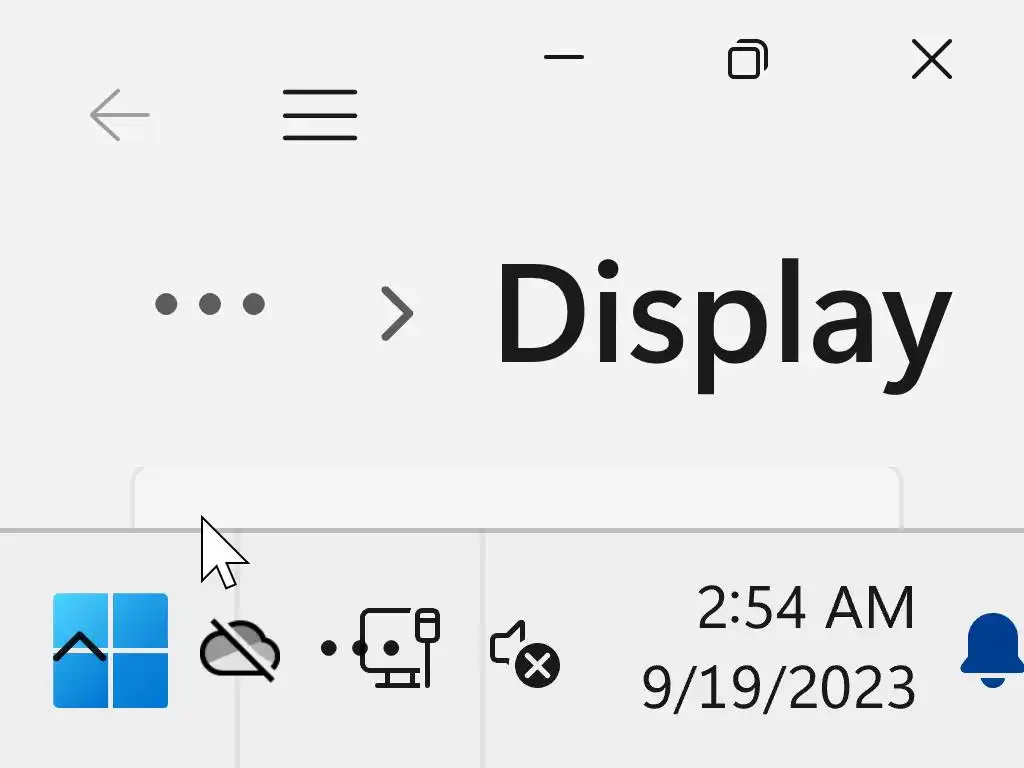Expand the breadcrumb three-dot ellipsis
Viewport: 1024px width, 768px height.
point(210,304)
